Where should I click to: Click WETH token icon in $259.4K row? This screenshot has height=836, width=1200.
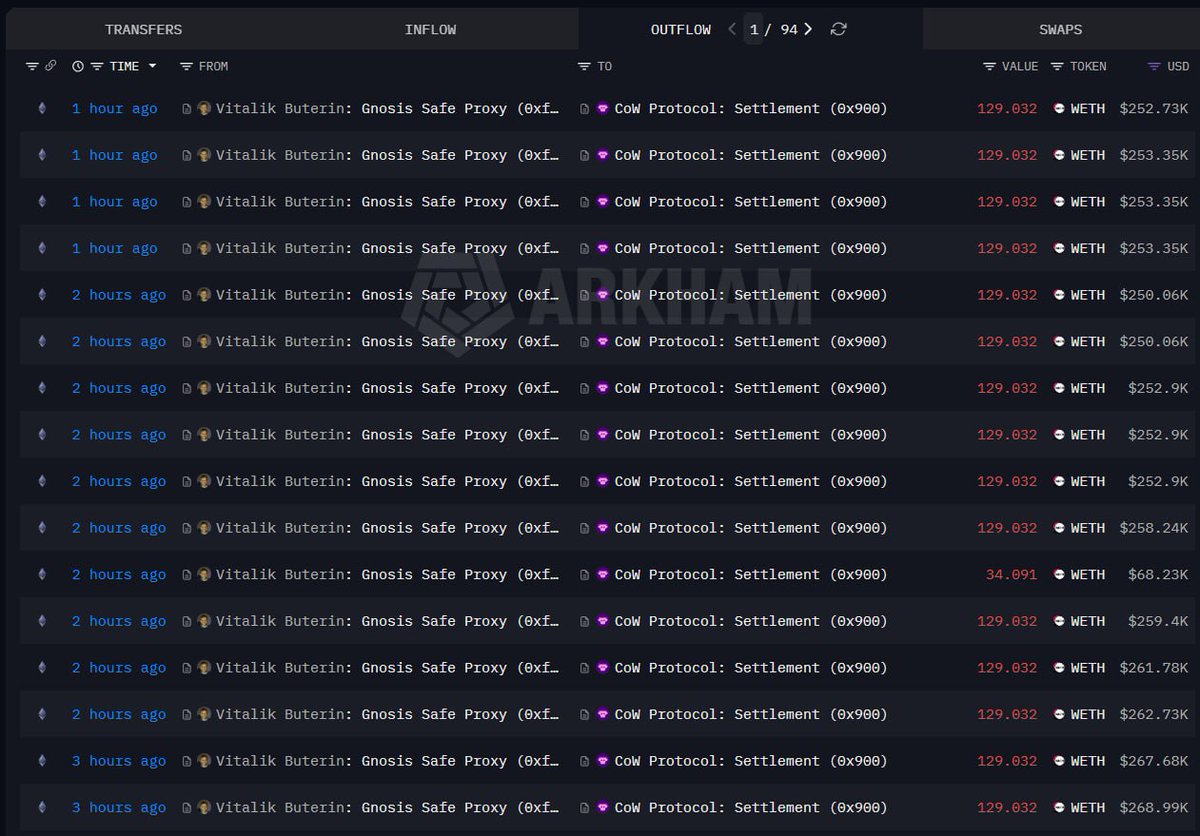(1059, 621)
